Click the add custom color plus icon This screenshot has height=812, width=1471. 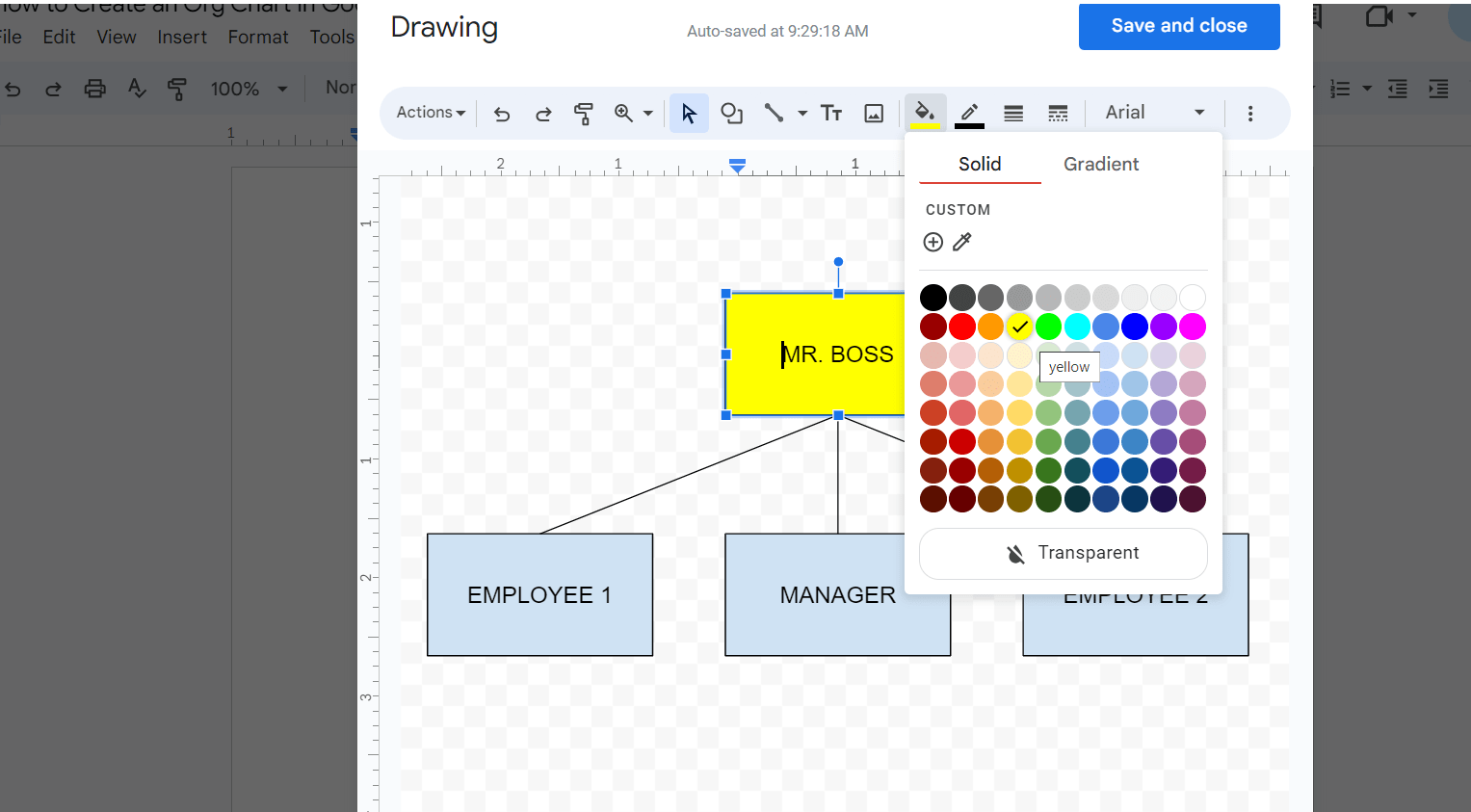click(x=933, y=242)
